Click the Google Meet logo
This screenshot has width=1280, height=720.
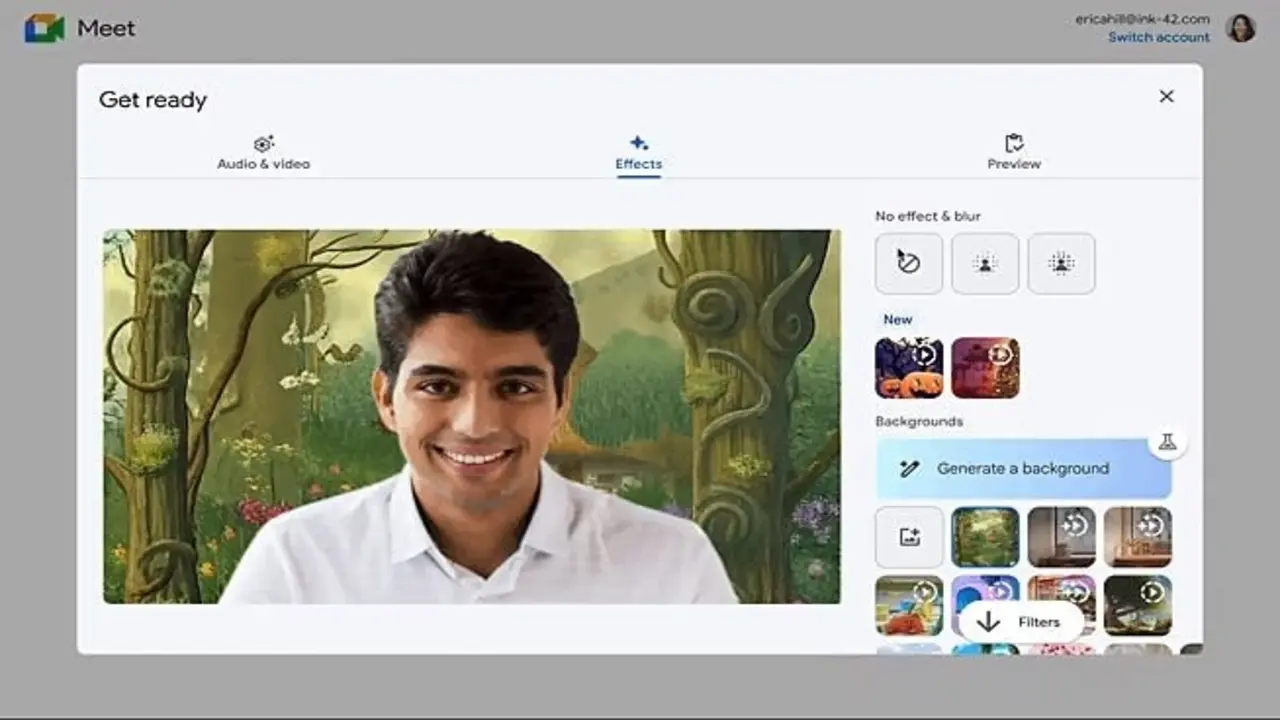[x=44, y=28]
